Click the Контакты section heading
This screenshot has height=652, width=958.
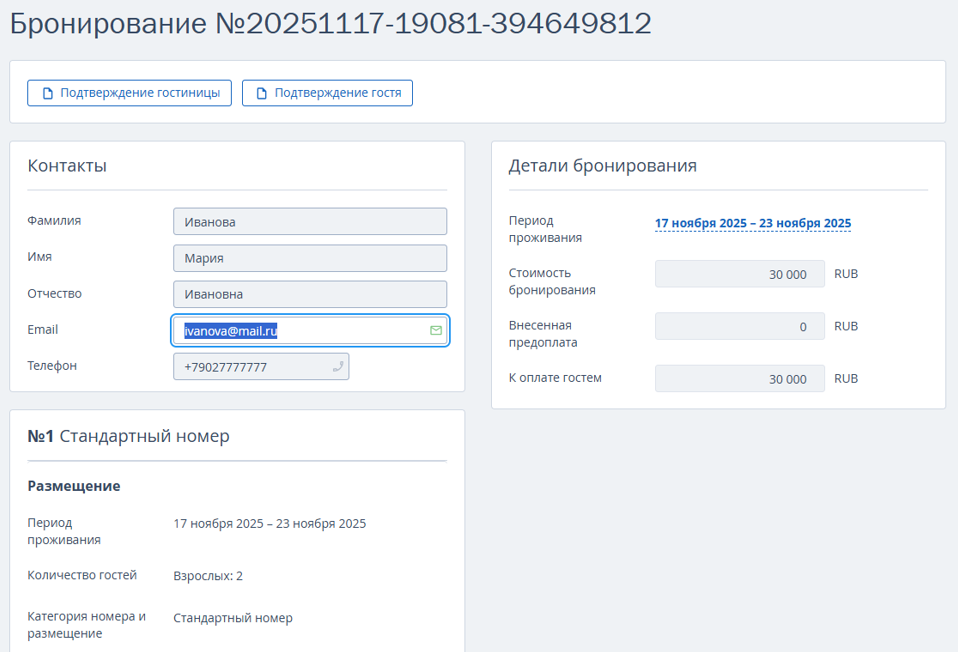(67, 166)
